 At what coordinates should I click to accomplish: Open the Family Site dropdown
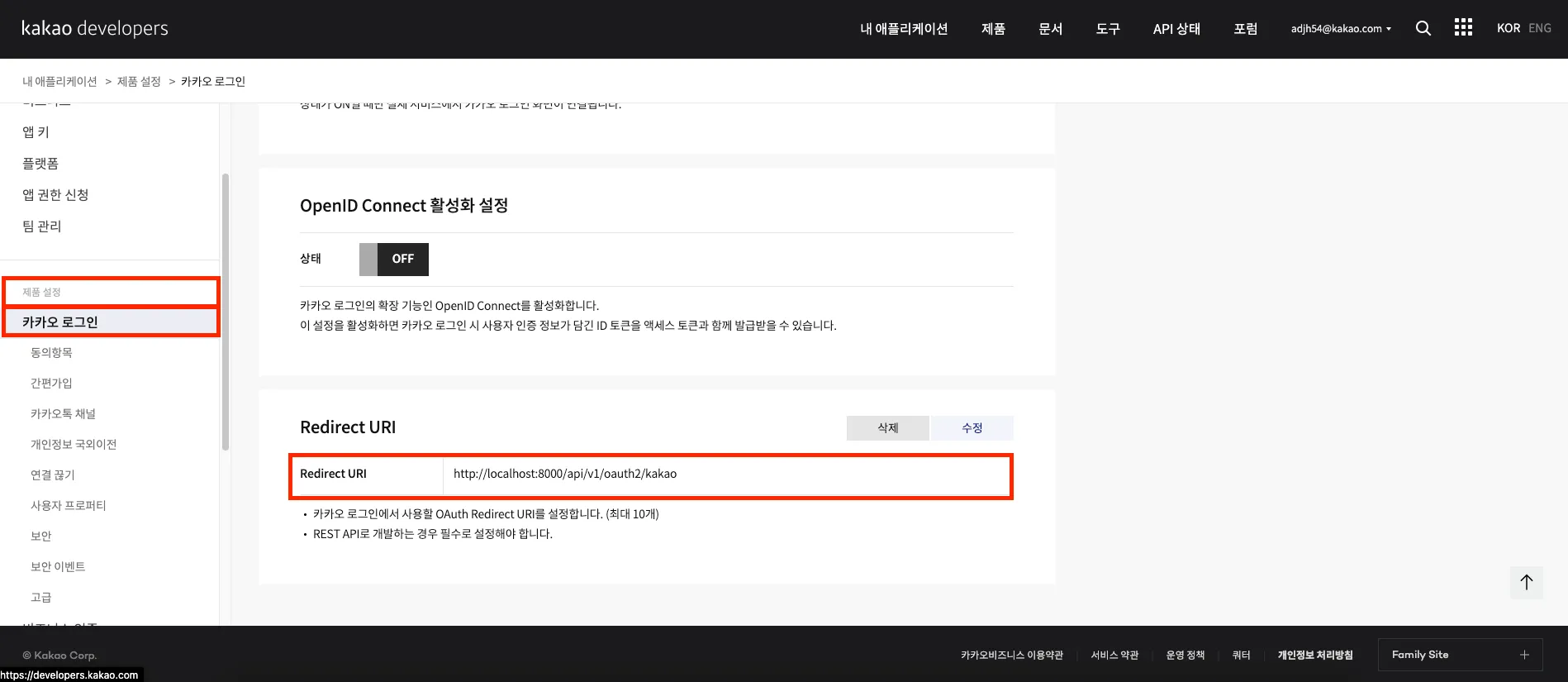1460,655
